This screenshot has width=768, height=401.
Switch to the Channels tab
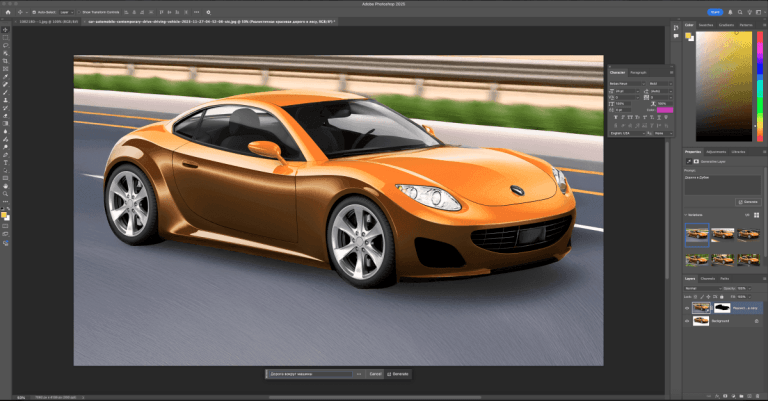click(x=707, y=278)
